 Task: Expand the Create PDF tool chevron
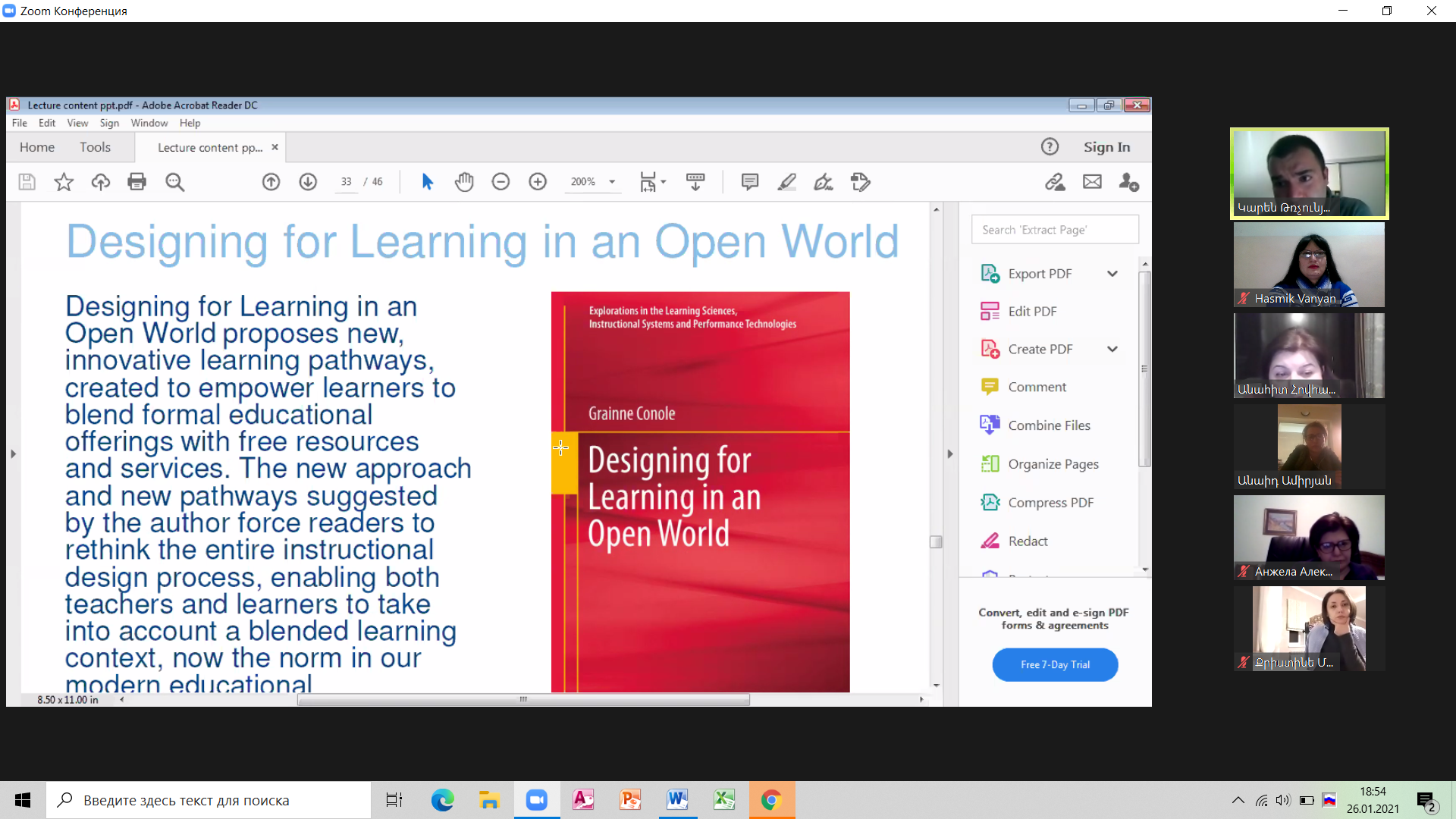pyautogui.click(x=1112, y=350)
